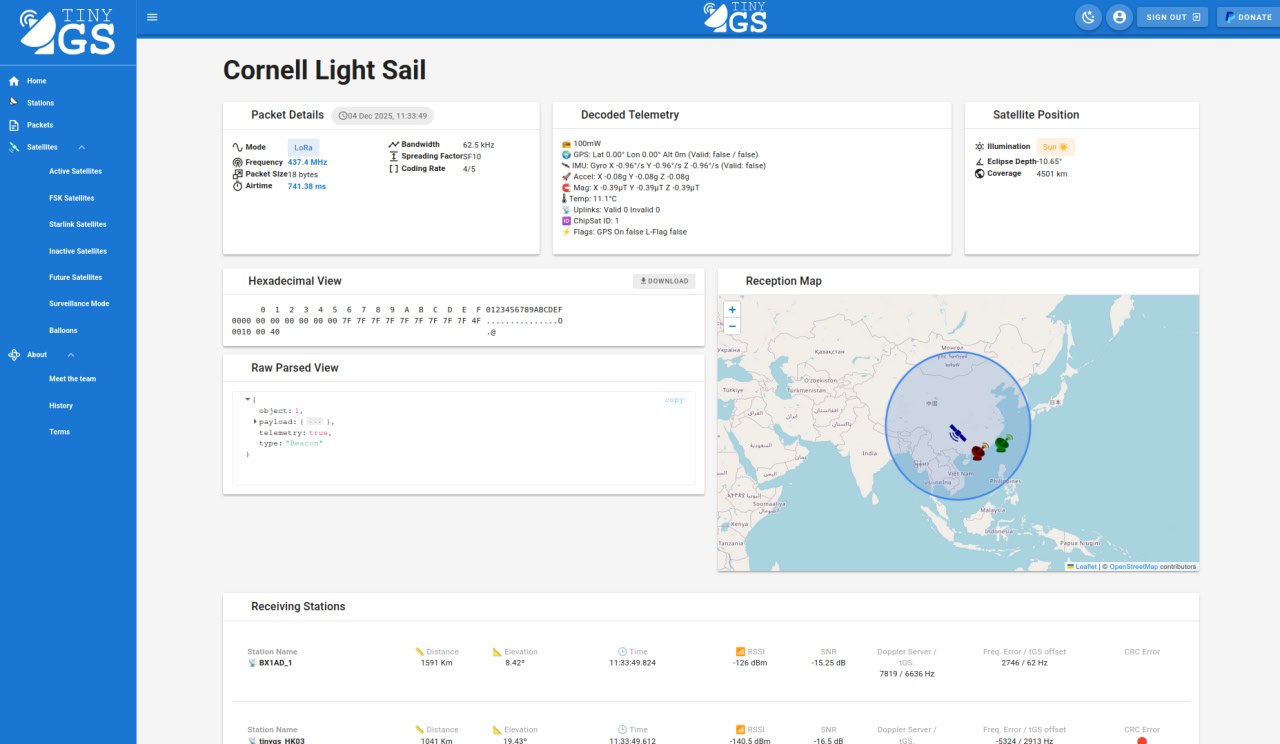This screenshot has width=1280, height=744.
Task: Open Active Satellites page
Action: point(76,171)
